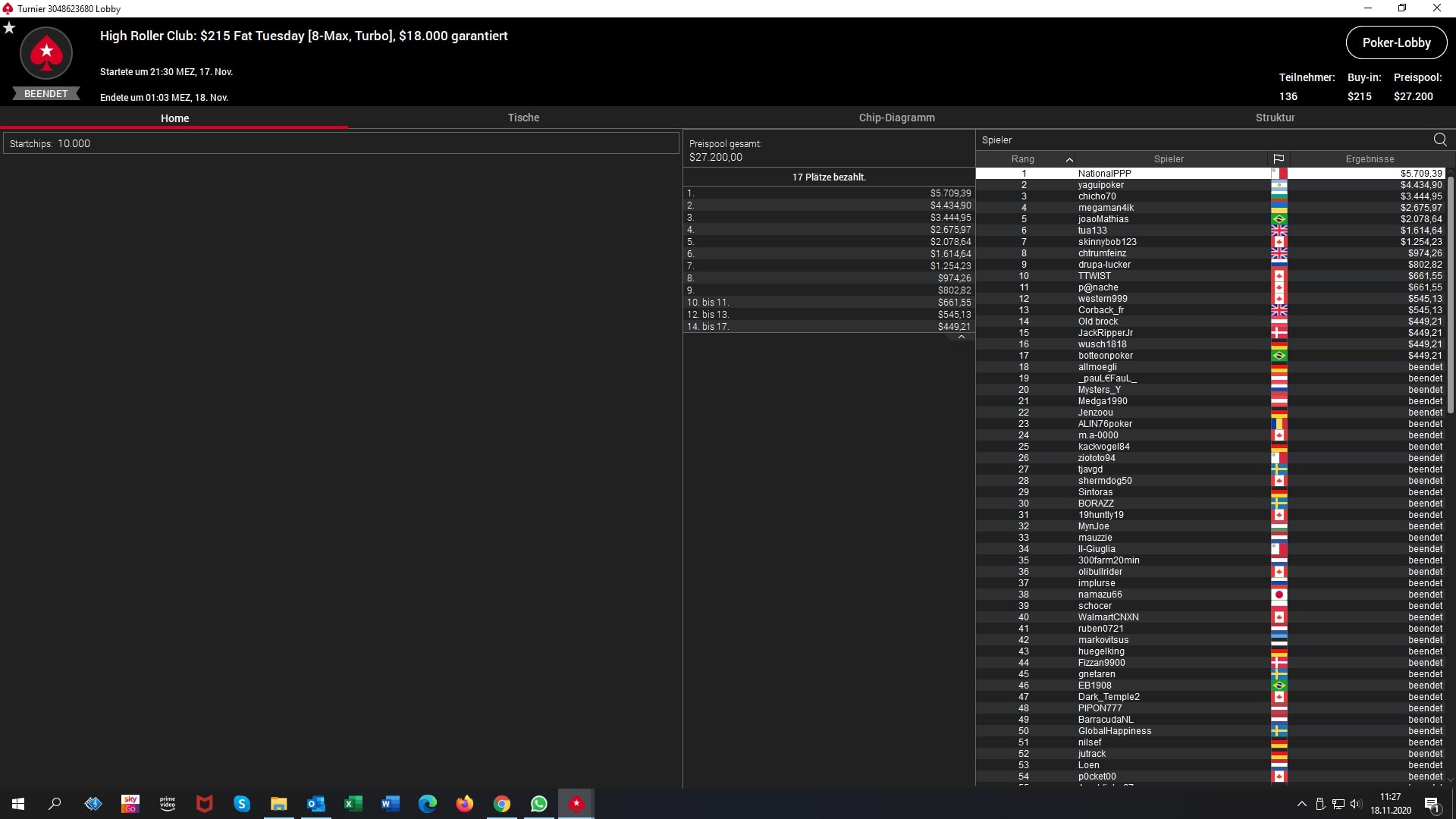1456x819 pixels.
Task: Open the Poker-Lobby button
Action: (x=1396, y=42)
